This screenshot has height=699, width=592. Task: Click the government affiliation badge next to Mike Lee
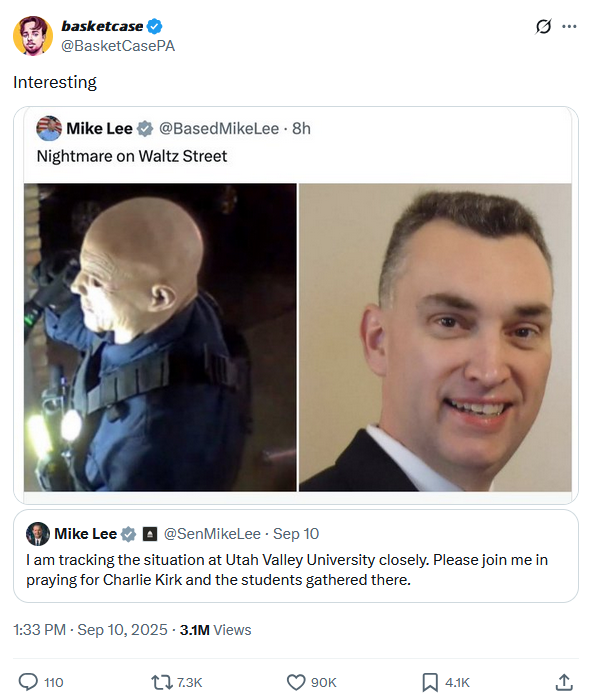coord(150,534)
